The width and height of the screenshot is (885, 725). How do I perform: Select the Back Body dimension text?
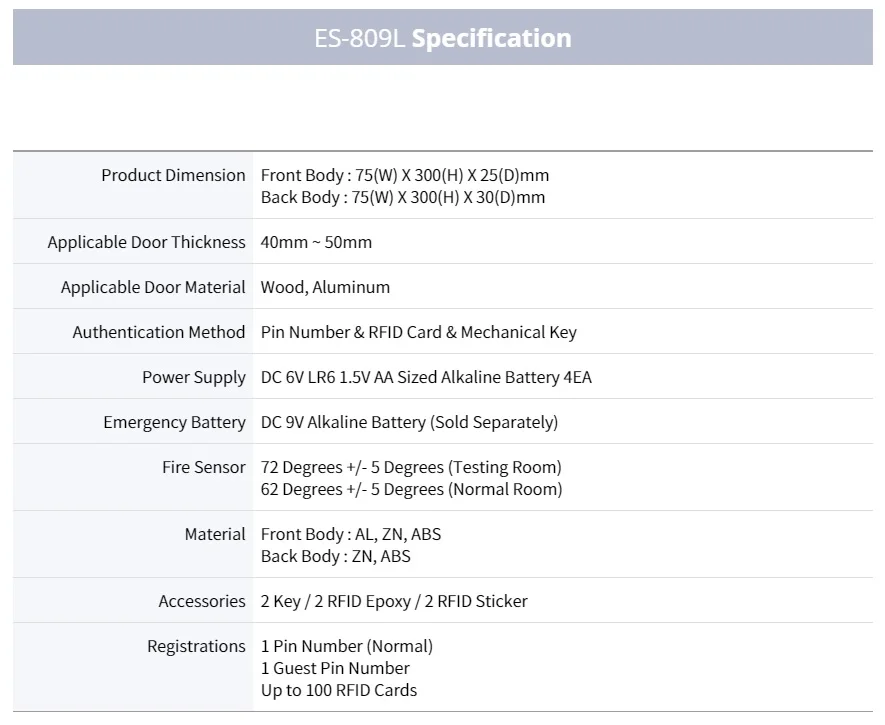click(x=403, y=197)
